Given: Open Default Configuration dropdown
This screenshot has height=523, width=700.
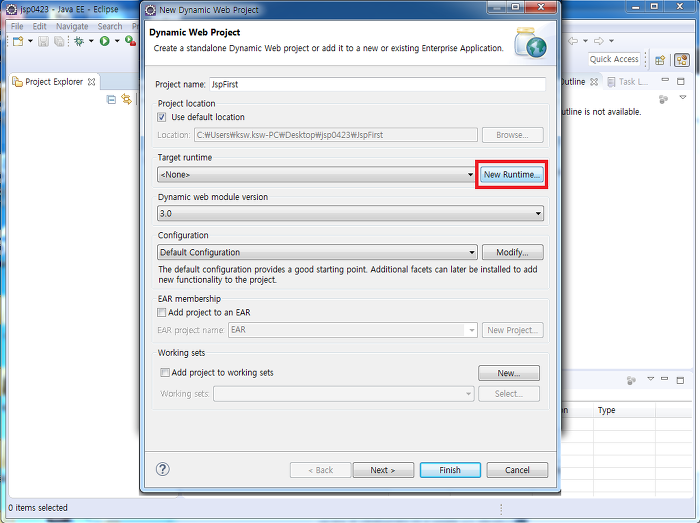Looking at the screenshot, I should point(317,252).
